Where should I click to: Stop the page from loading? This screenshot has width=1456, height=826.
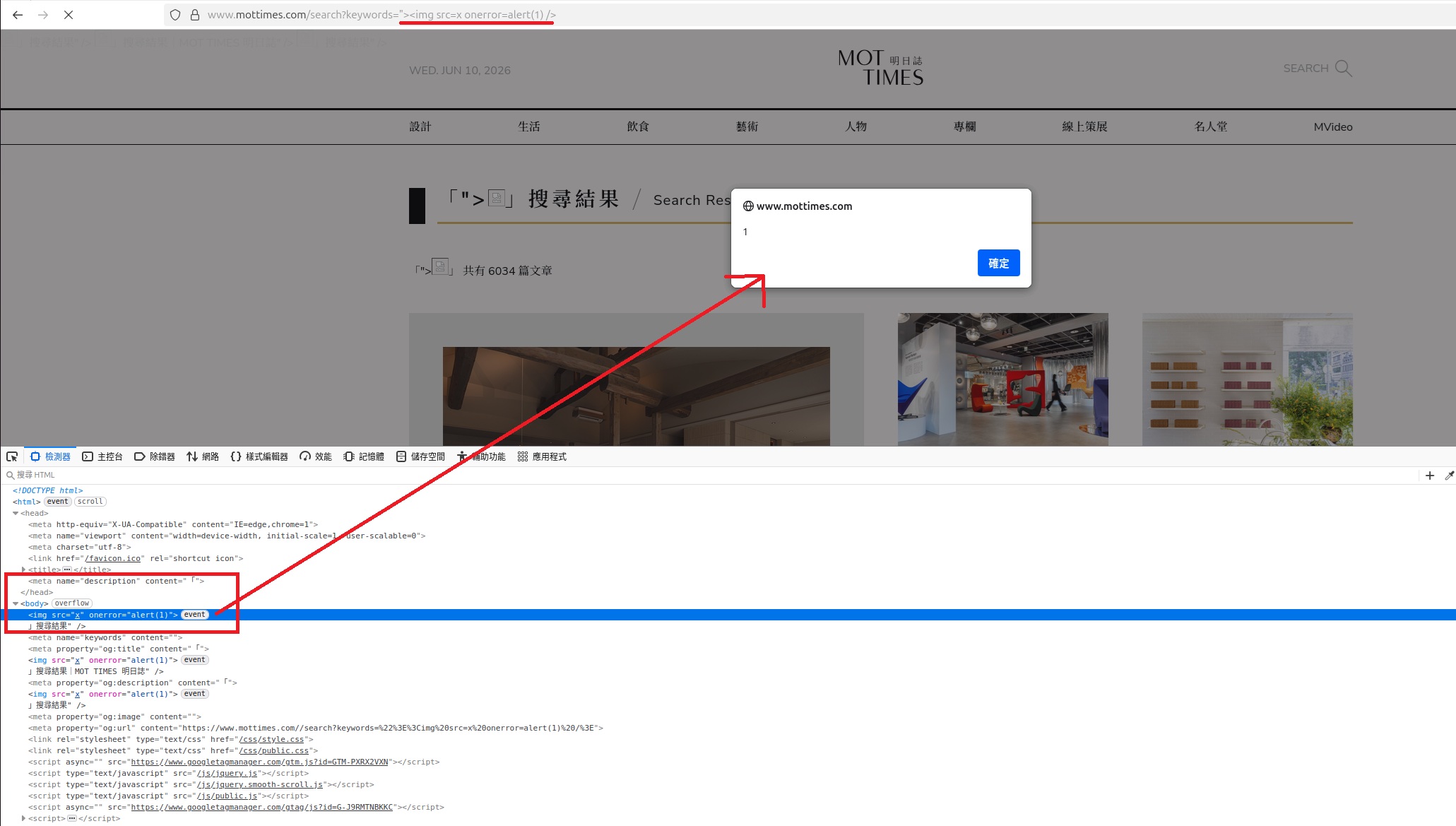pos(69,15)
